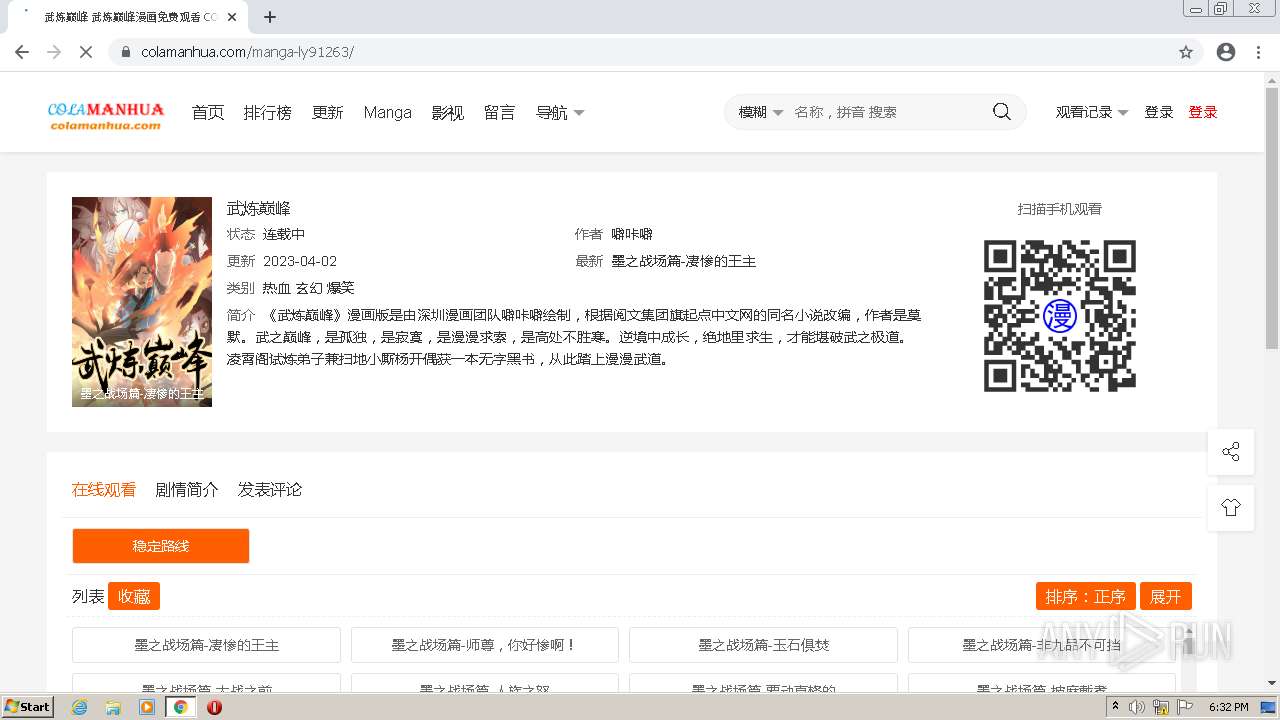The image size is (1280, 720).
Task: Expand the 导航 navigation dropdown
Action: point(560,112)
